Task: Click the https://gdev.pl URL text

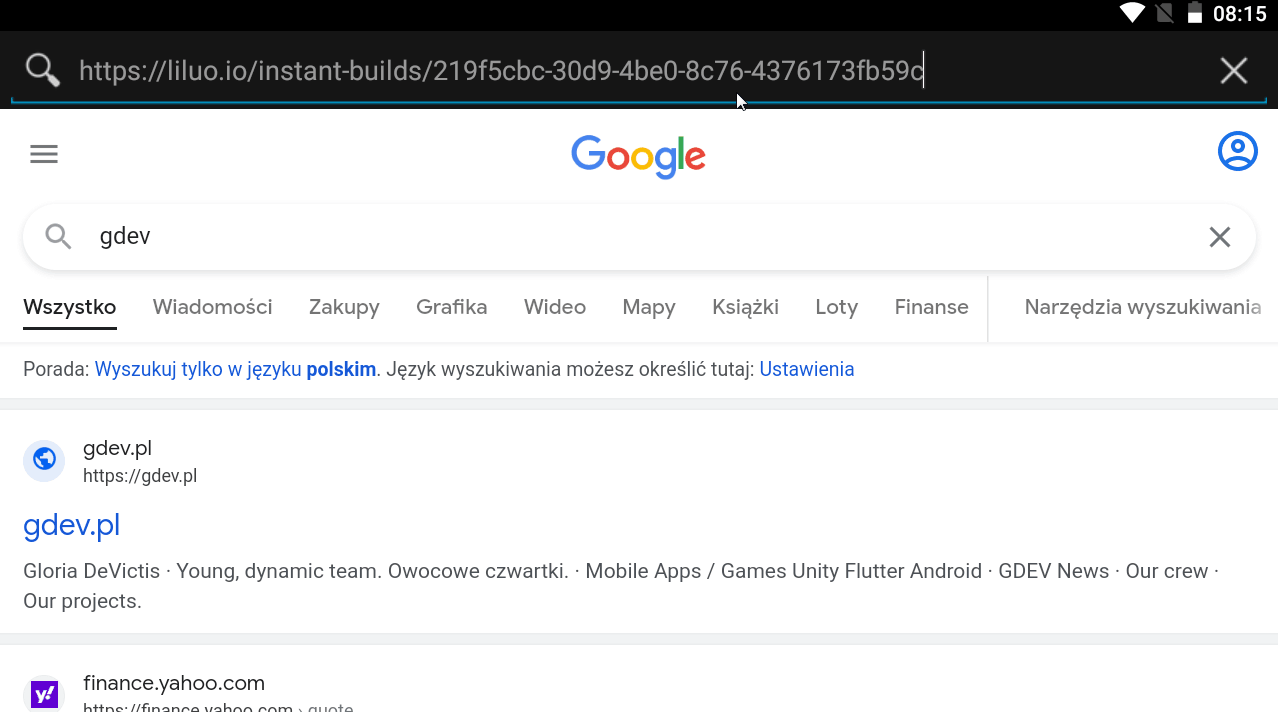Action: click(140, 476)
